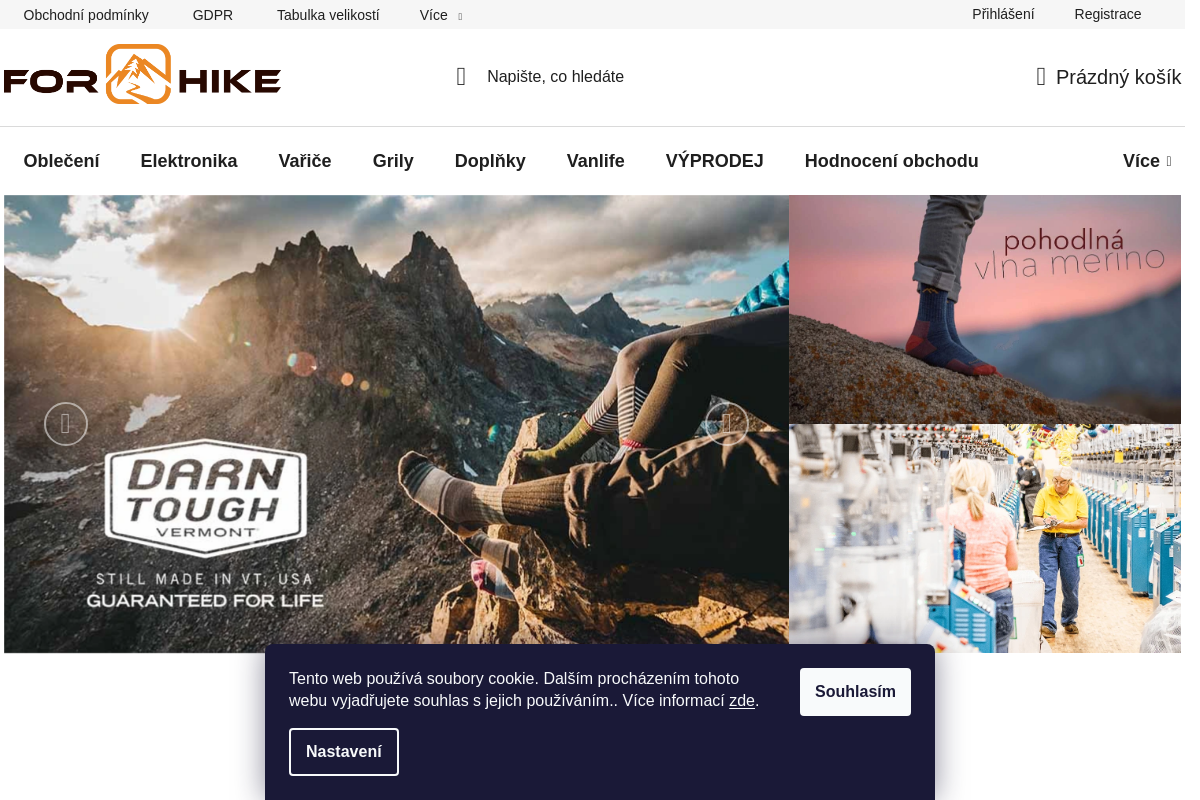Viewport: 1200px width, 800px height.
Task: Accept cookies with Souhlasím button
Action: tap(855, 692)
